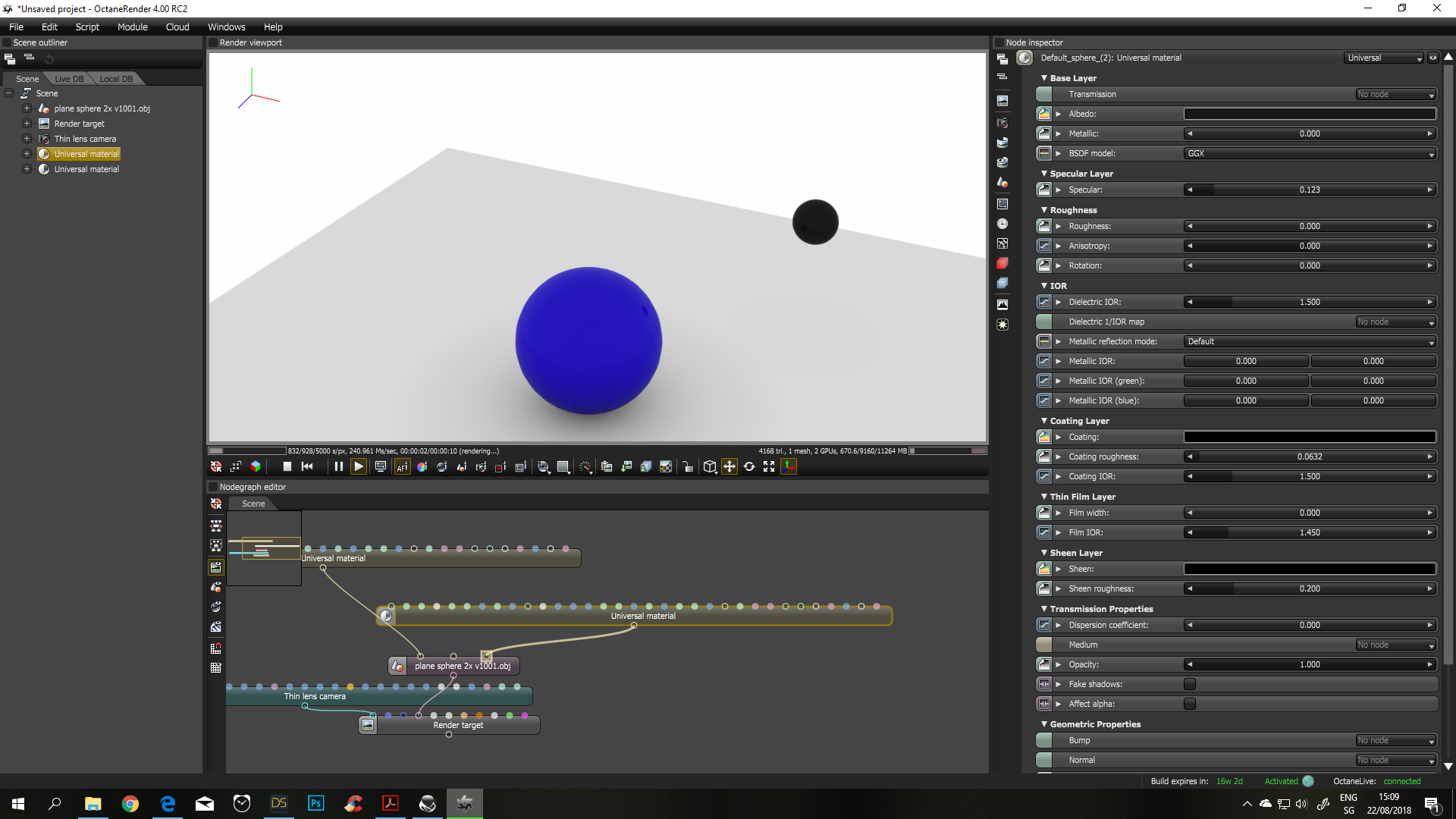Stop the render in viewport toolbar
The height and width of the screenshot is (819, 1456).
tap(287, 467)
